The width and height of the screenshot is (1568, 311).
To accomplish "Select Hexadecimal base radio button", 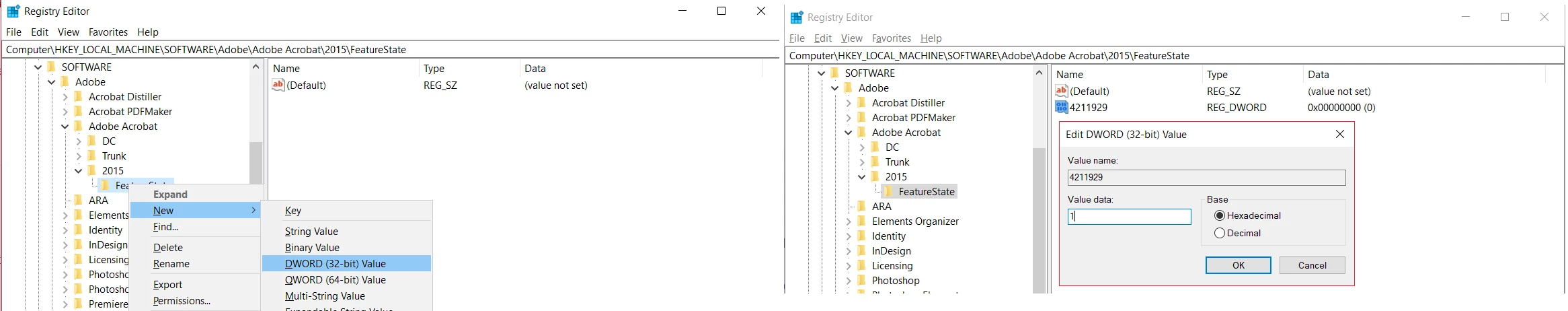I will (1220, 215).
